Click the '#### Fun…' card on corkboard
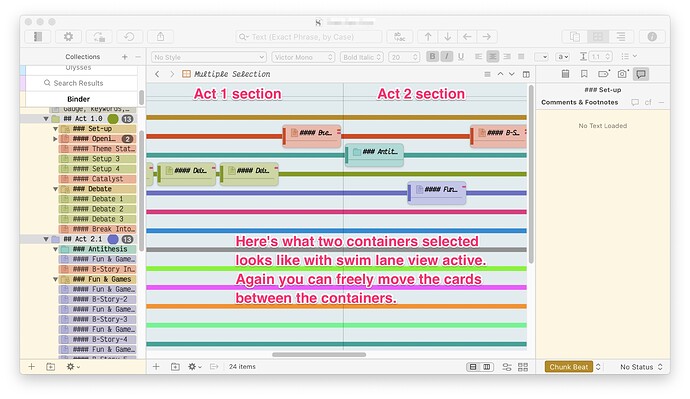This screenshot has height=399, width=690. pos(437,193)
